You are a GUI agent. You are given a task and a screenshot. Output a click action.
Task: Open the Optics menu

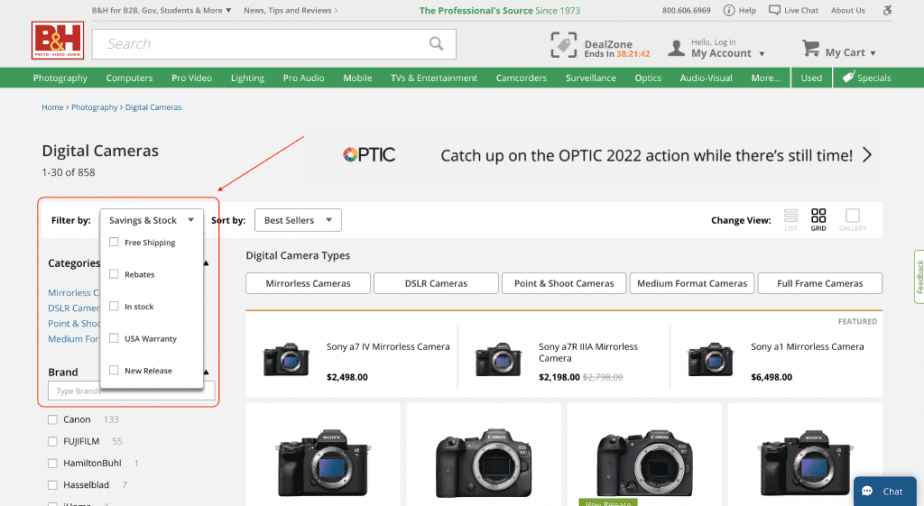click(648, 78)
